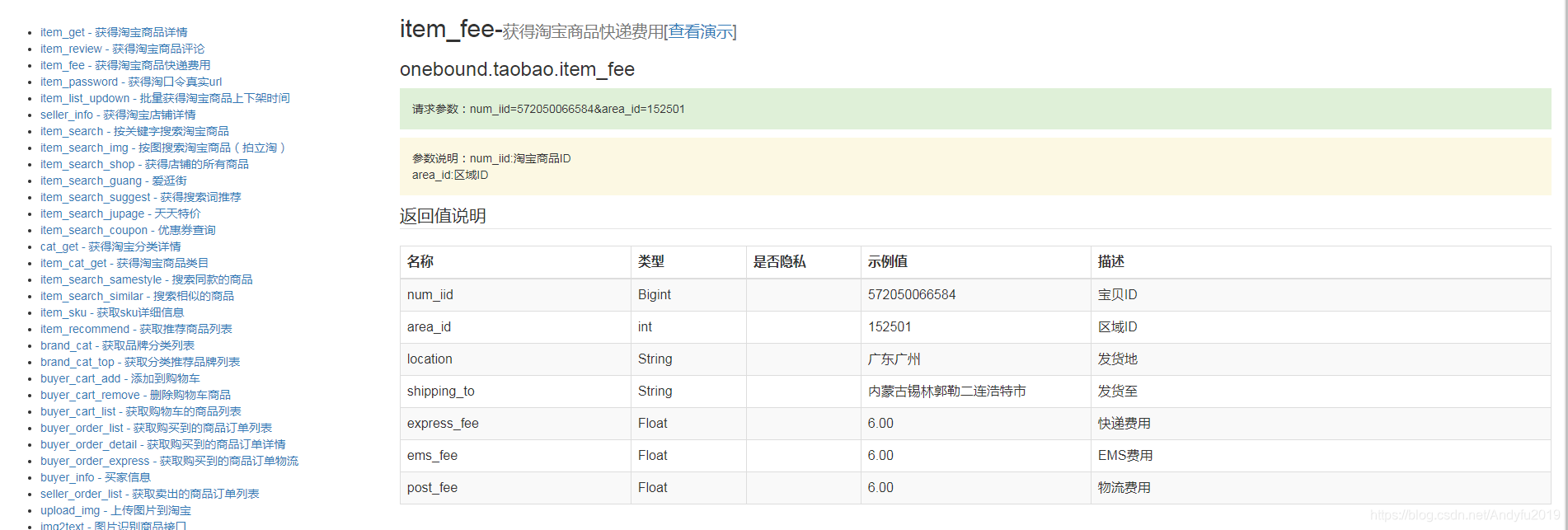Open the item_recommend link
This screenshot has height=530, width=1568.
tap(136, 329)
